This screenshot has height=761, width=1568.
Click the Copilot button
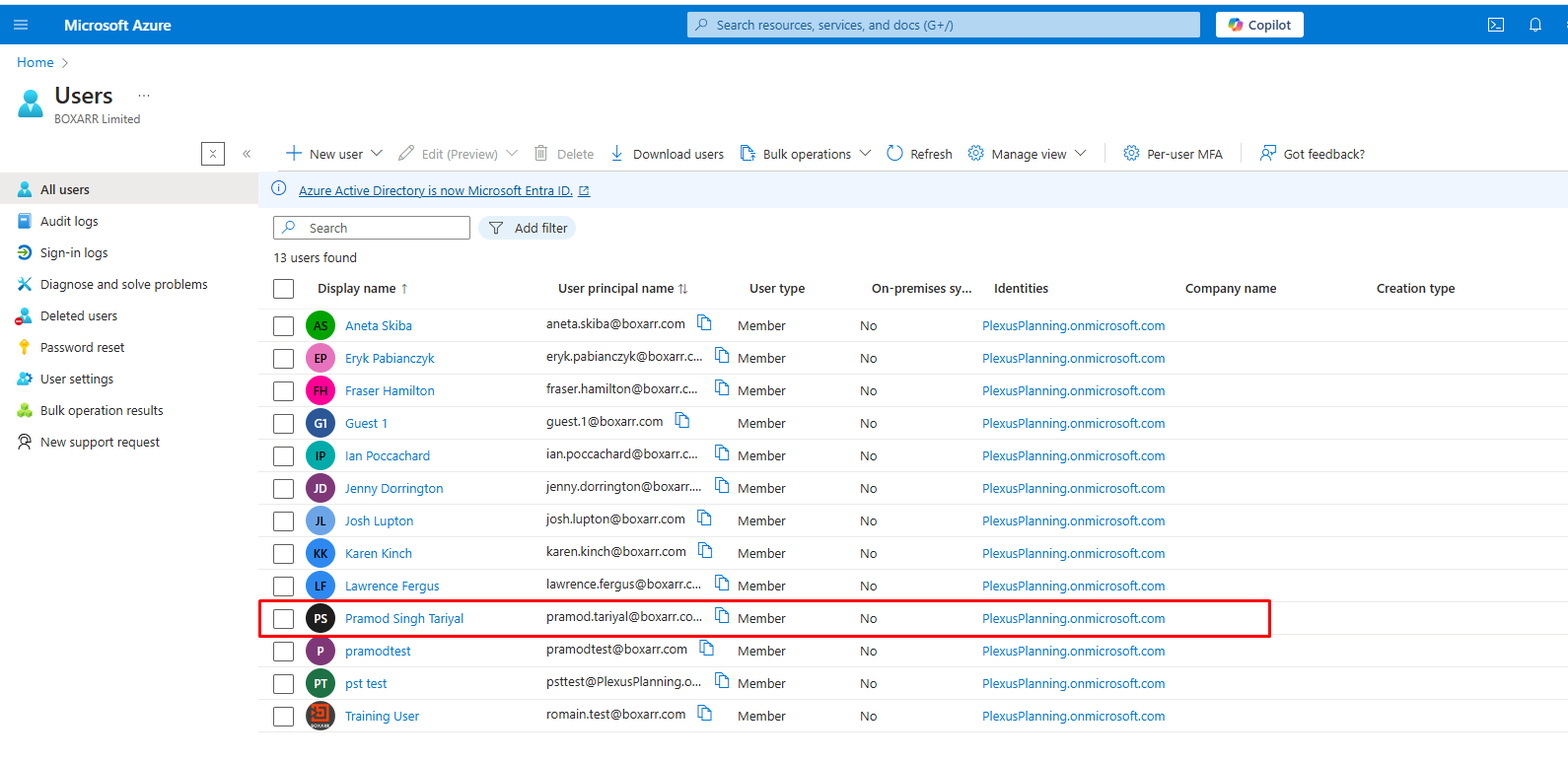click(1259, 25)
